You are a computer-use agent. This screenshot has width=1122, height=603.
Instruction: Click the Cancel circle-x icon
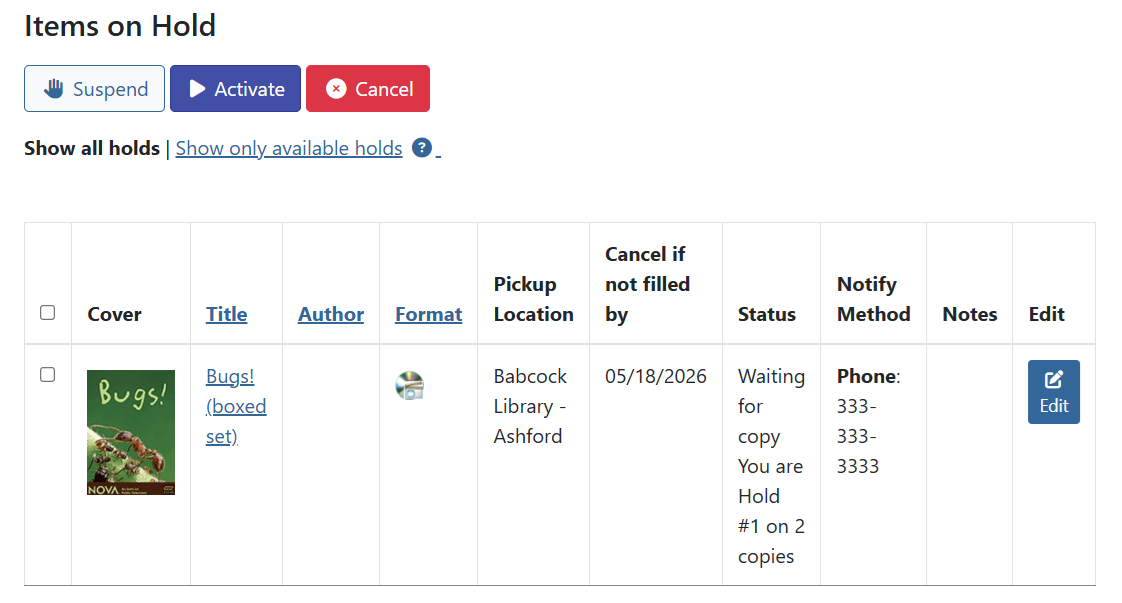click(x=336, y=89)
